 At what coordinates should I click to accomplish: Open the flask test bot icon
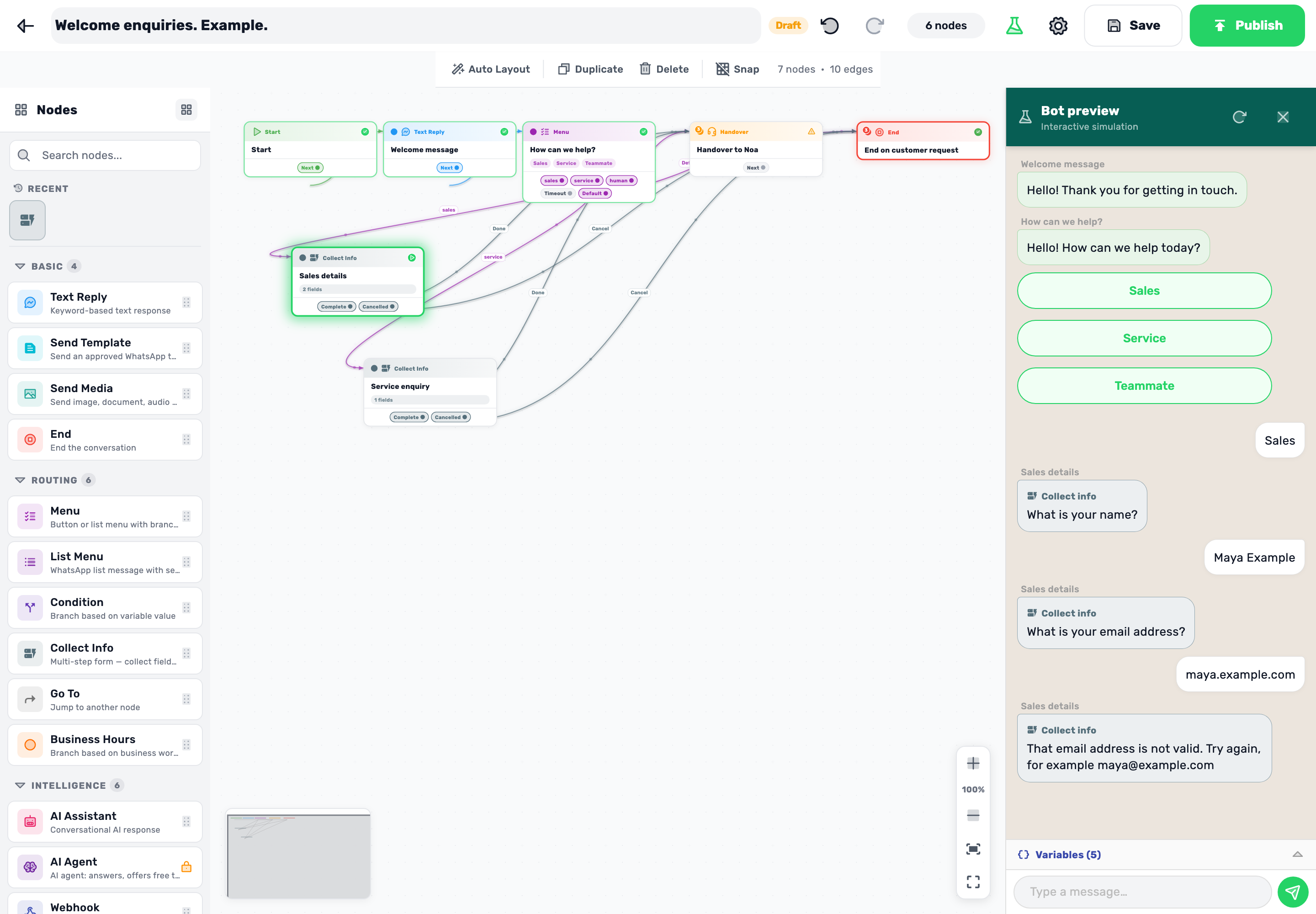[1014, 26]
